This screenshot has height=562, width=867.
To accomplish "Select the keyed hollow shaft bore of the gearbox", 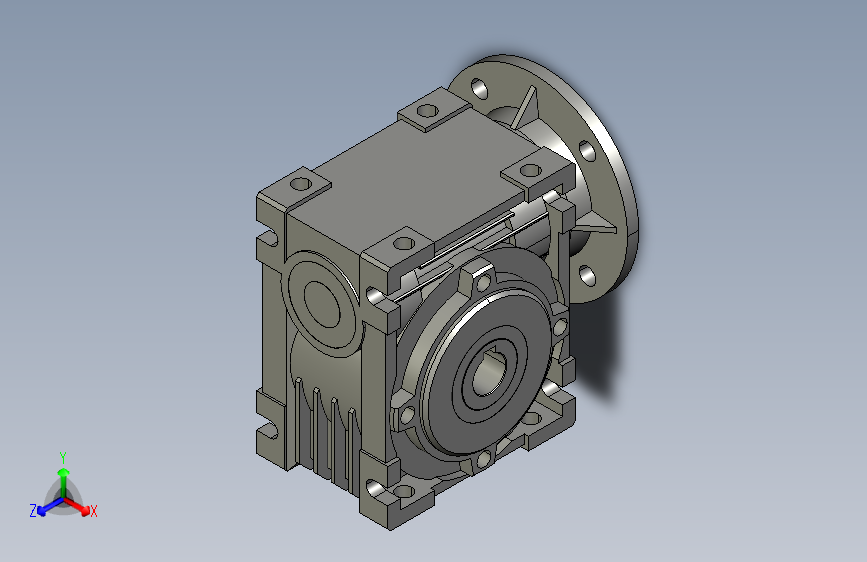I will [489, 374].
